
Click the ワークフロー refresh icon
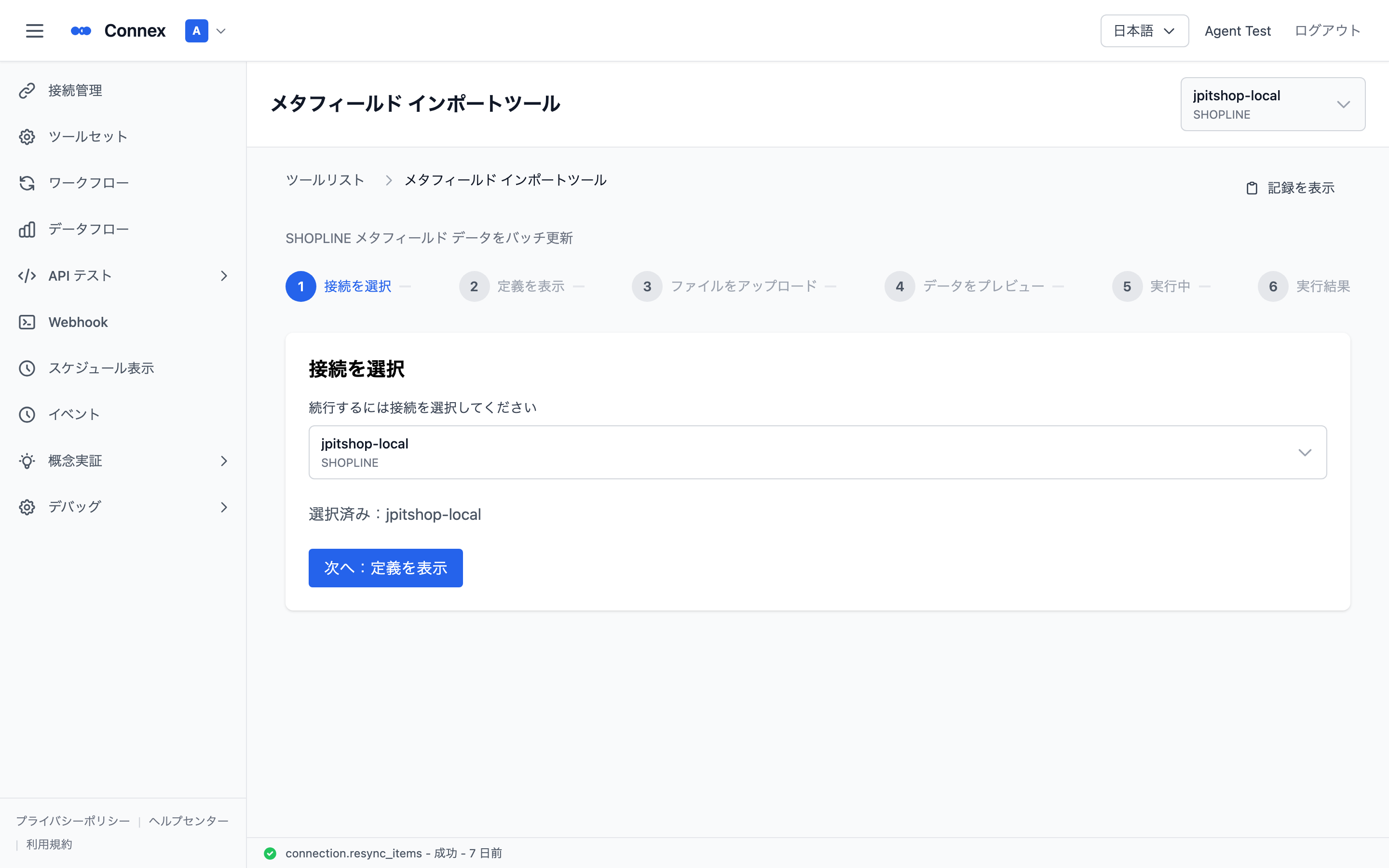[27, 183]
